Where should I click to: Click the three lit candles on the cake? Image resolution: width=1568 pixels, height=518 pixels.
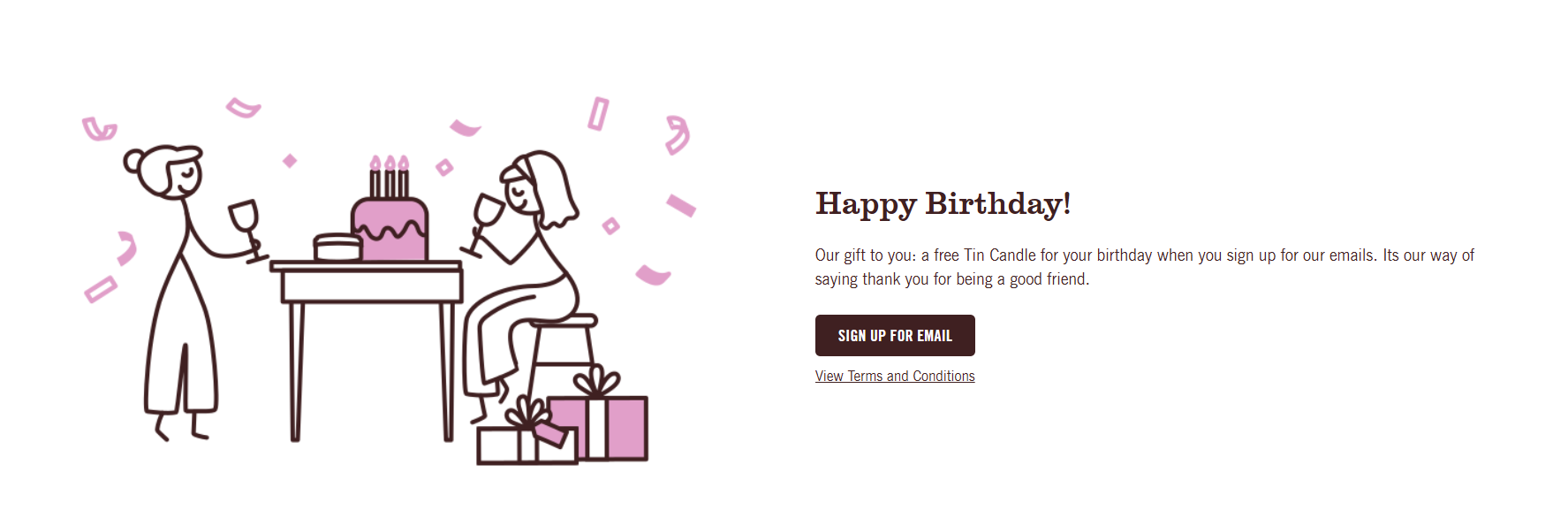coord(390,177)
